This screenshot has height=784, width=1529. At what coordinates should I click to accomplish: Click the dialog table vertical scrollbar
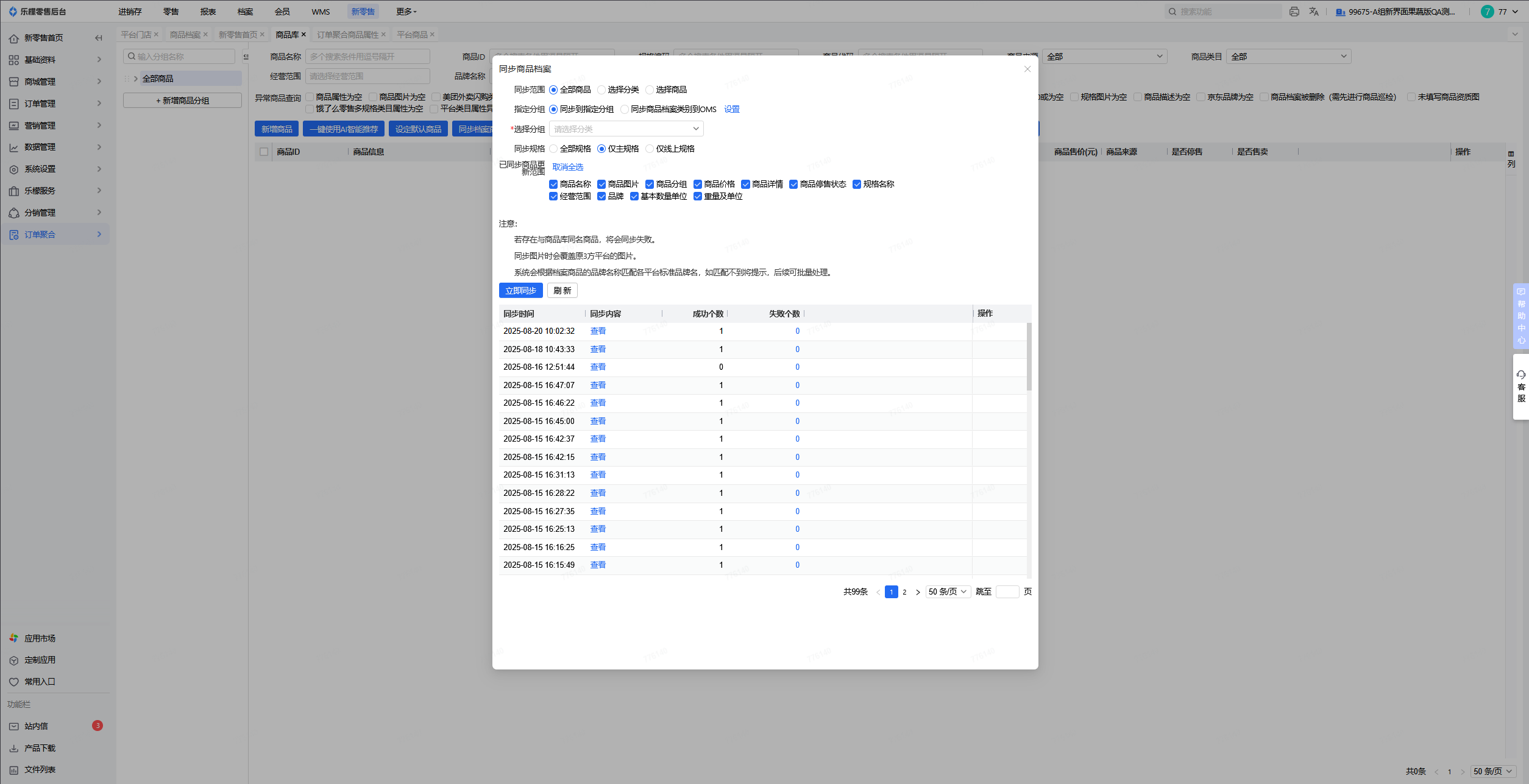point(1029,356)
